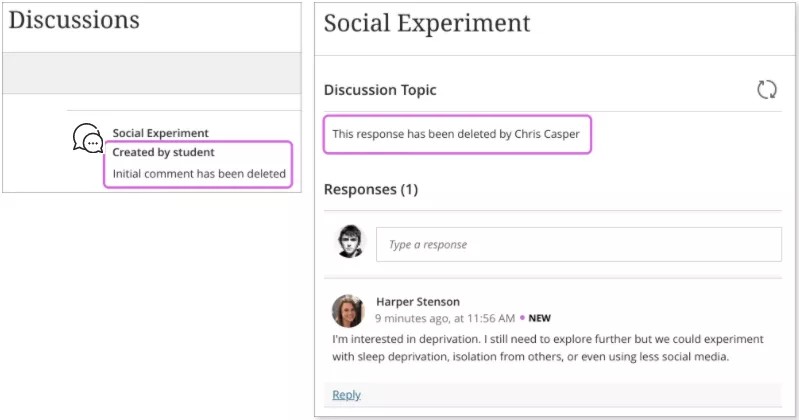799x420 pixels.
Task: Click the Discussion Topic section label
Action: tap(380, 90)
